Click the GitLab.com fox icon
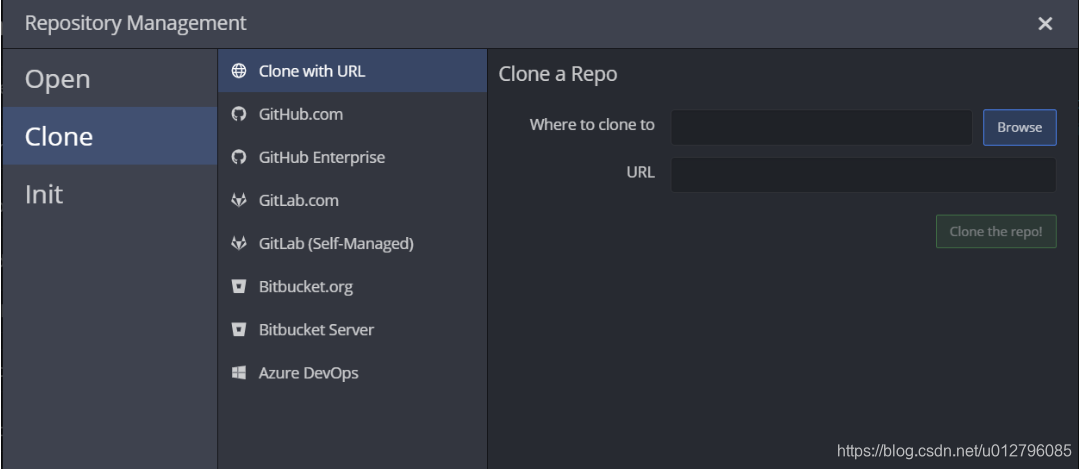The image size is (1082, 470). point(239,200)
